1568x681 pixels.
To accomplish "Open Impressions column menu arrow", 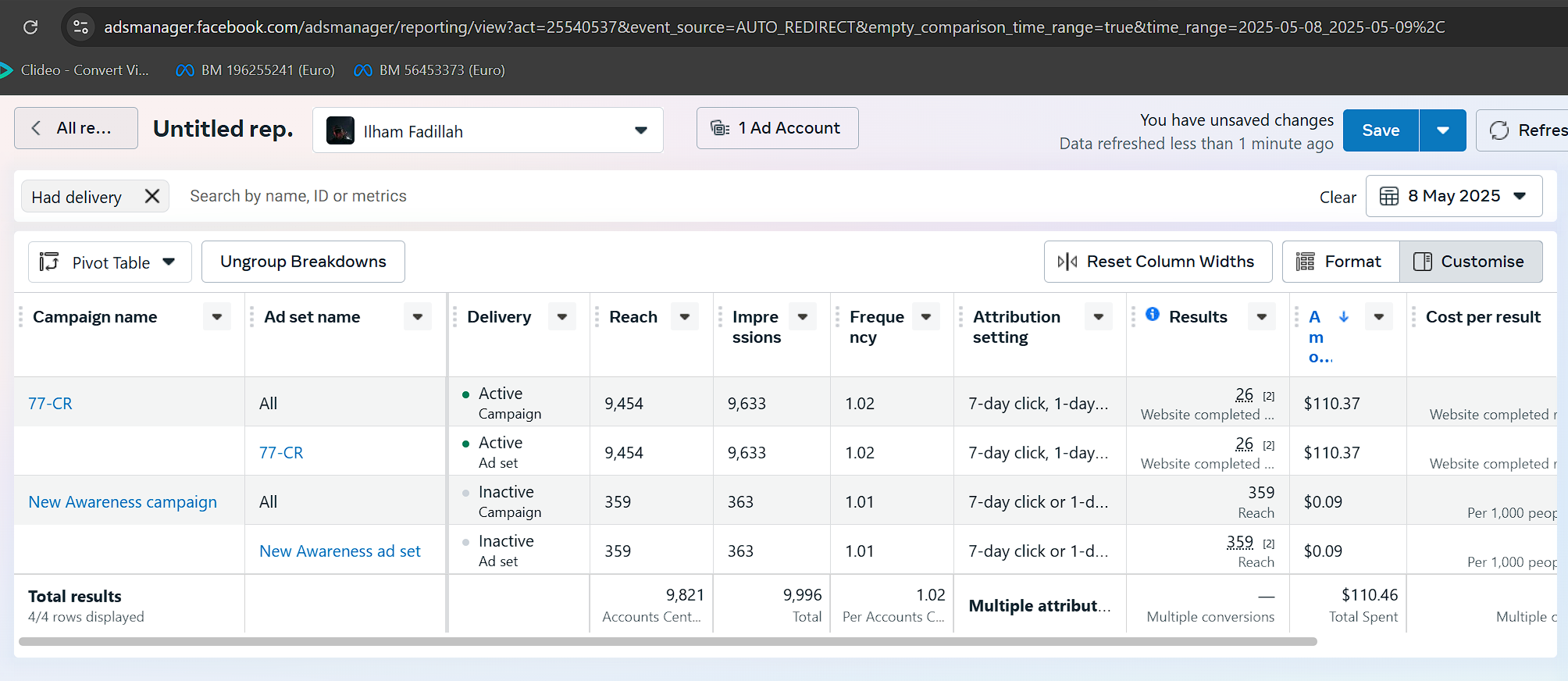I will [803, 316].
